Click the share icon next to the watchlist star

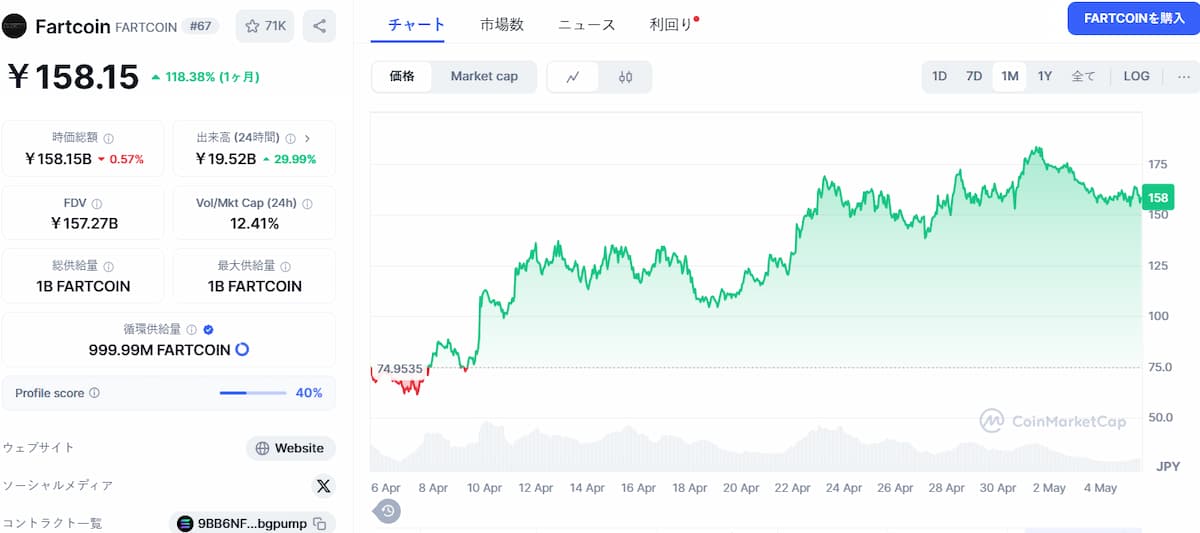coord(319,26)
